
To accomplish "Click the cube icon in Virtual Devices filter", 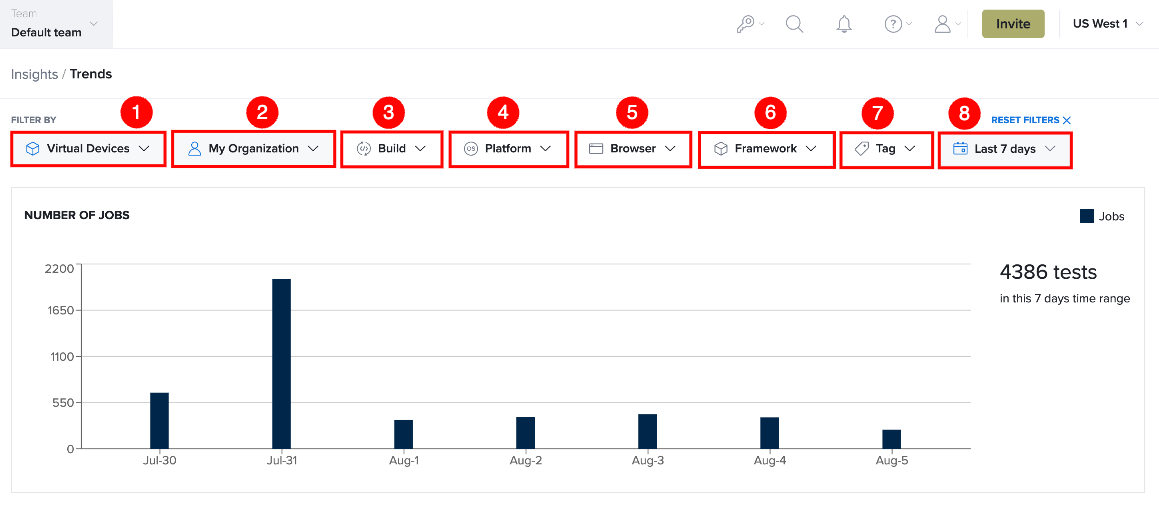I will tap(33, 148).
